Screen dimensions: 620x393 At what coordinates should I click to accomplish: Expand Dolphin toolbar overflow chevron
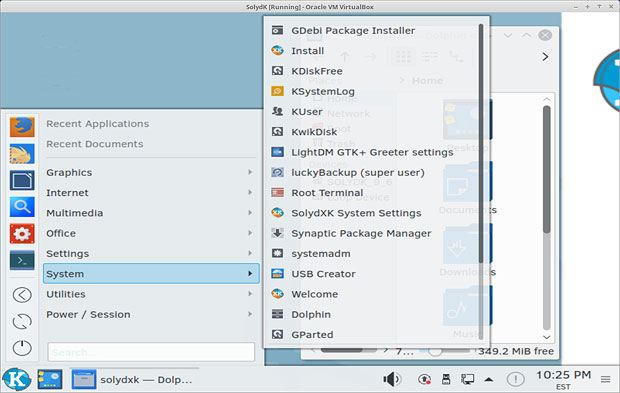[545, 57]
